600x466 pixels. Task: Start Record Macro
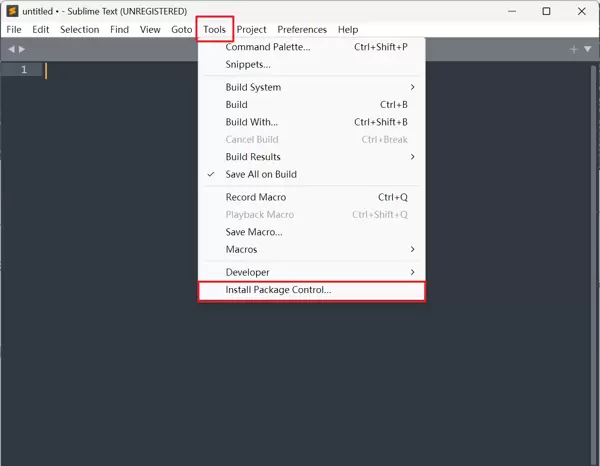pyautogui.click(x=256, y=197)
